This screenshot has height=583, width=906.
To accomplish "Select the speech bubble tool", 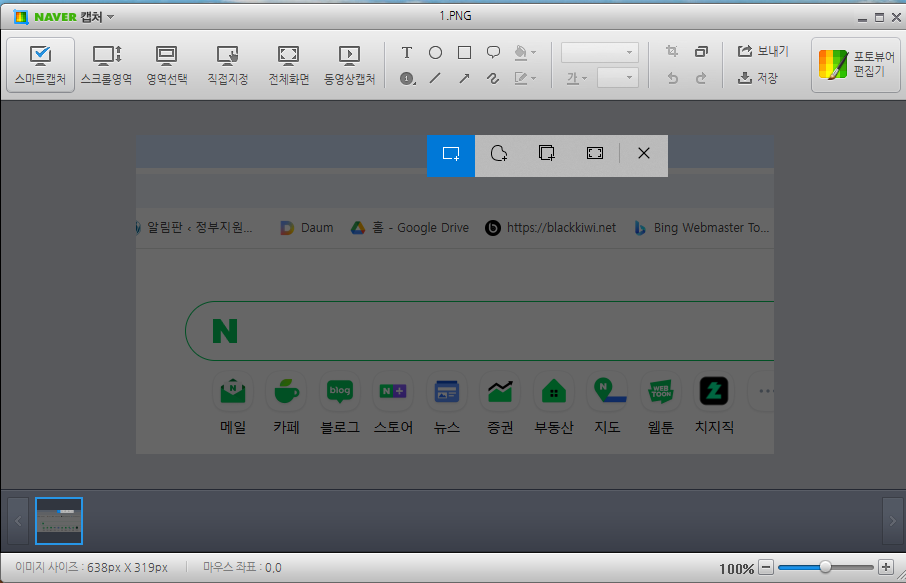I will 493,53.
